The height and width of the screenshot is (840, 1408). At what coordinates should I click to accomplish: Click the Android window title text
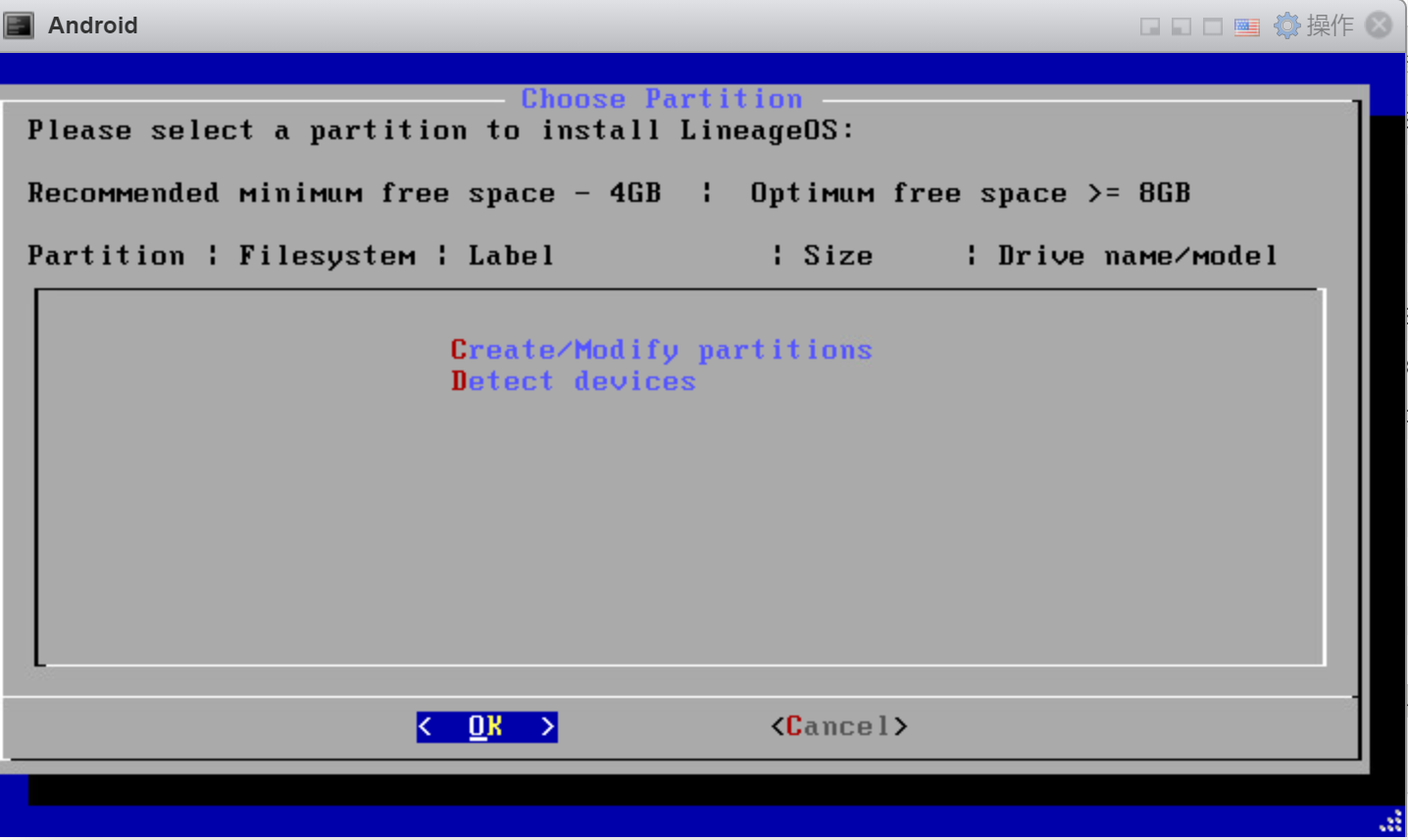point(93,25)
